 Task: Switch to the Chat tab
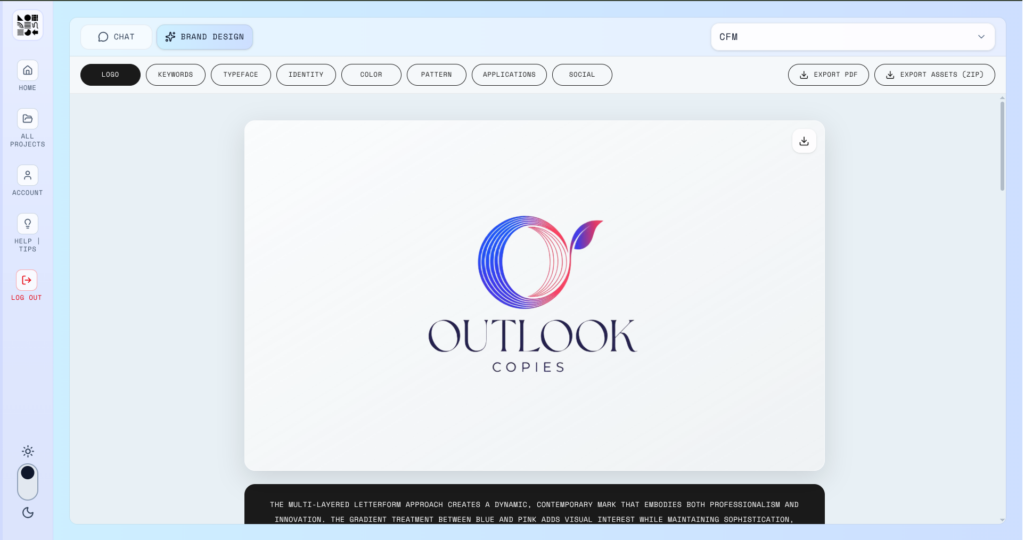coord(116,37)
